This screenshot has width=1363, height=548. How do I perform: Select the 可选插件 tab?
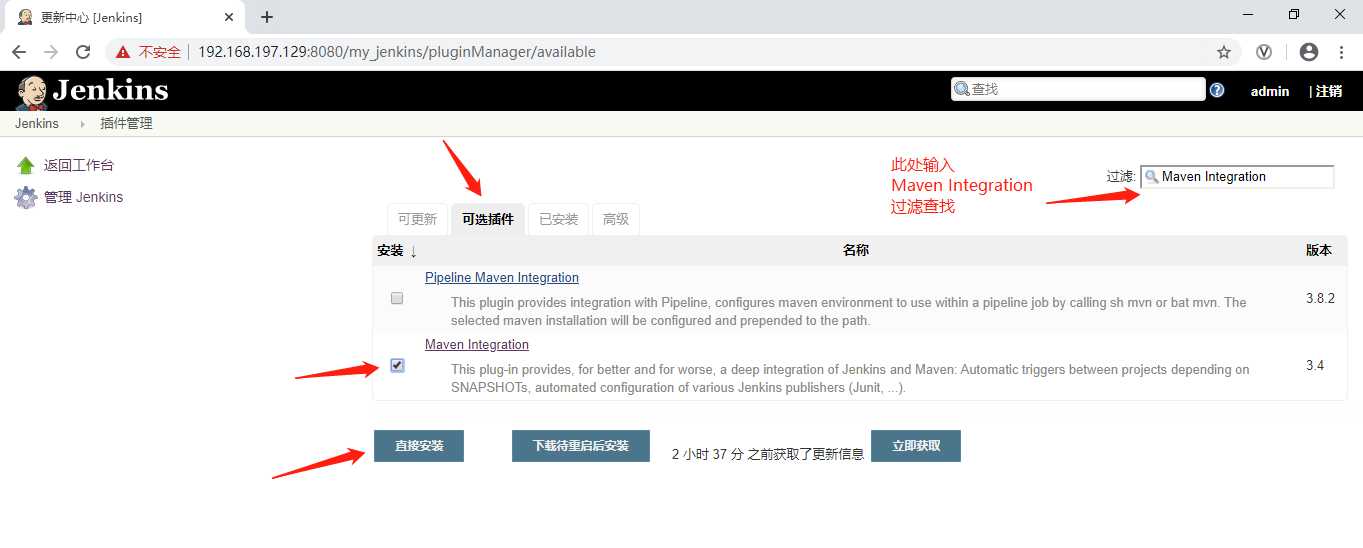[488, 219]
